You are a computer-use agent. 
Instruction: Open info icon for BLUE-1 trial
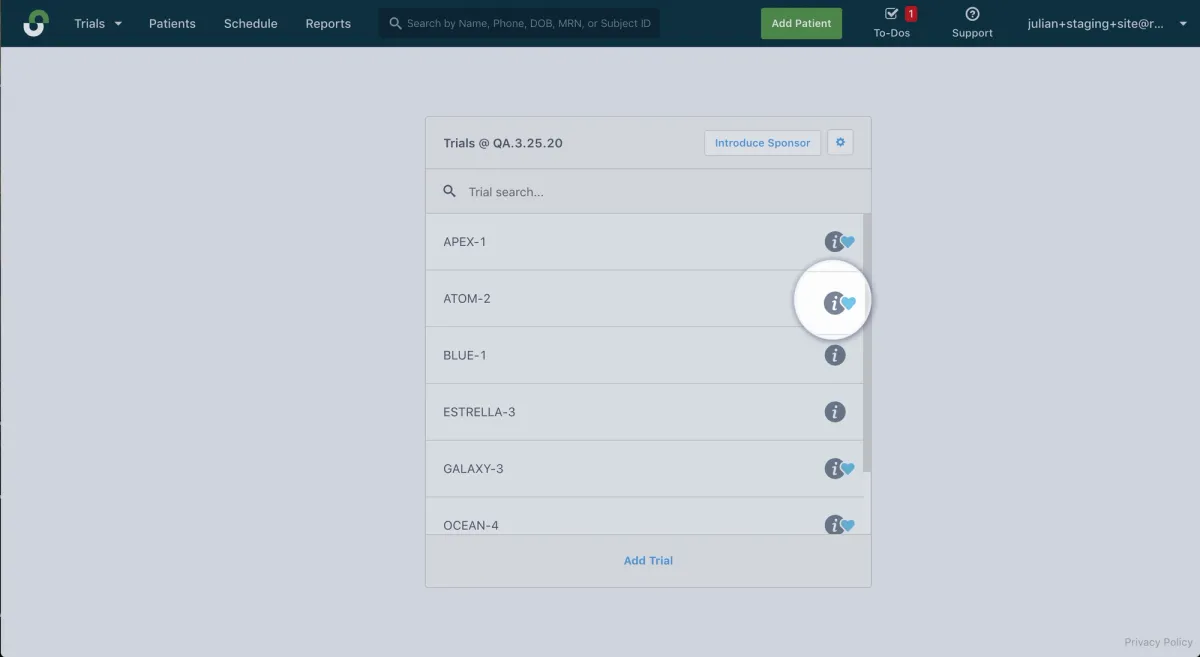coord(835,355)
